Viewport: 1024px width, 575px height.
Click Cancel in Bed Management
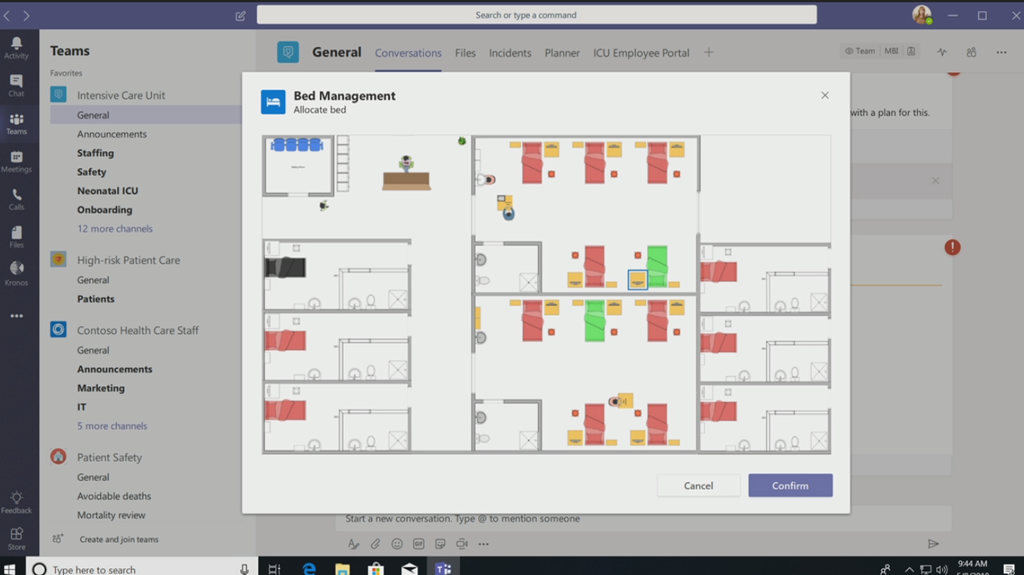pos(698,485)
